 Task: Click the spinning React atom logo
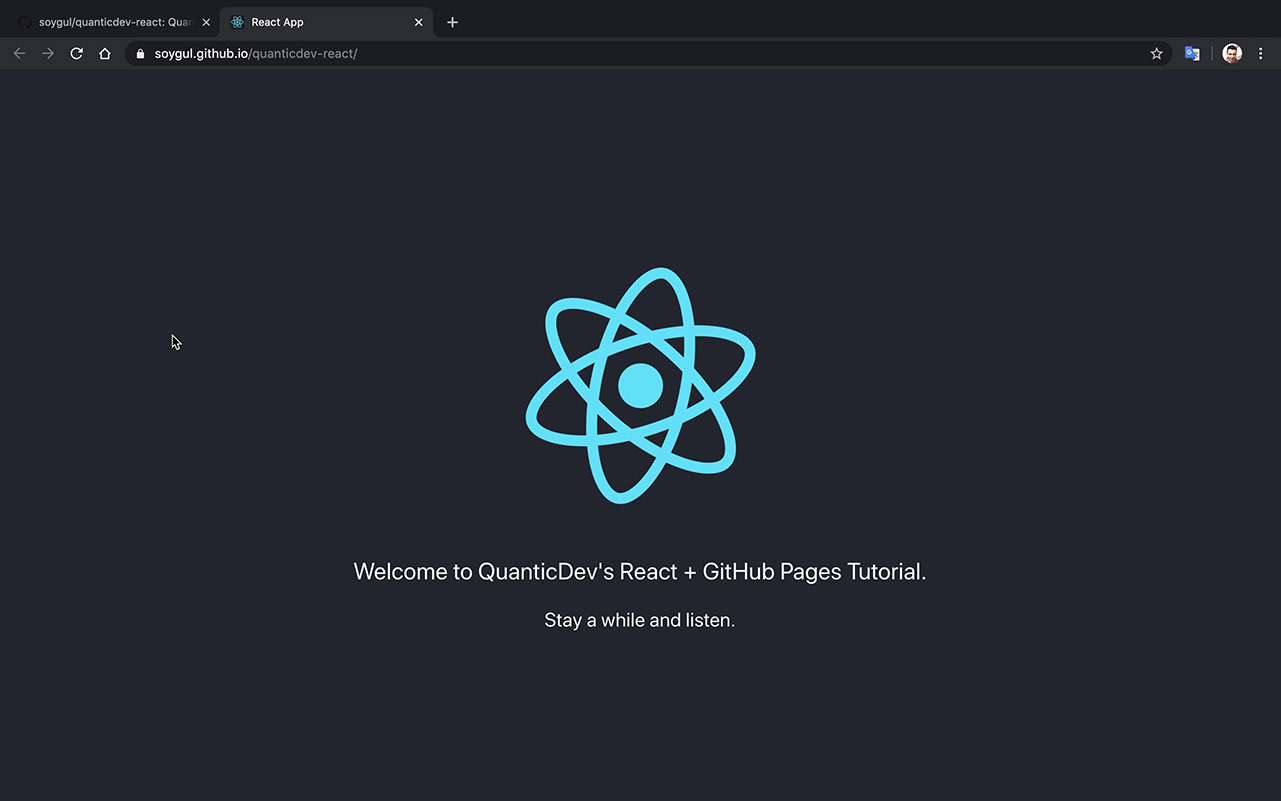639,384
